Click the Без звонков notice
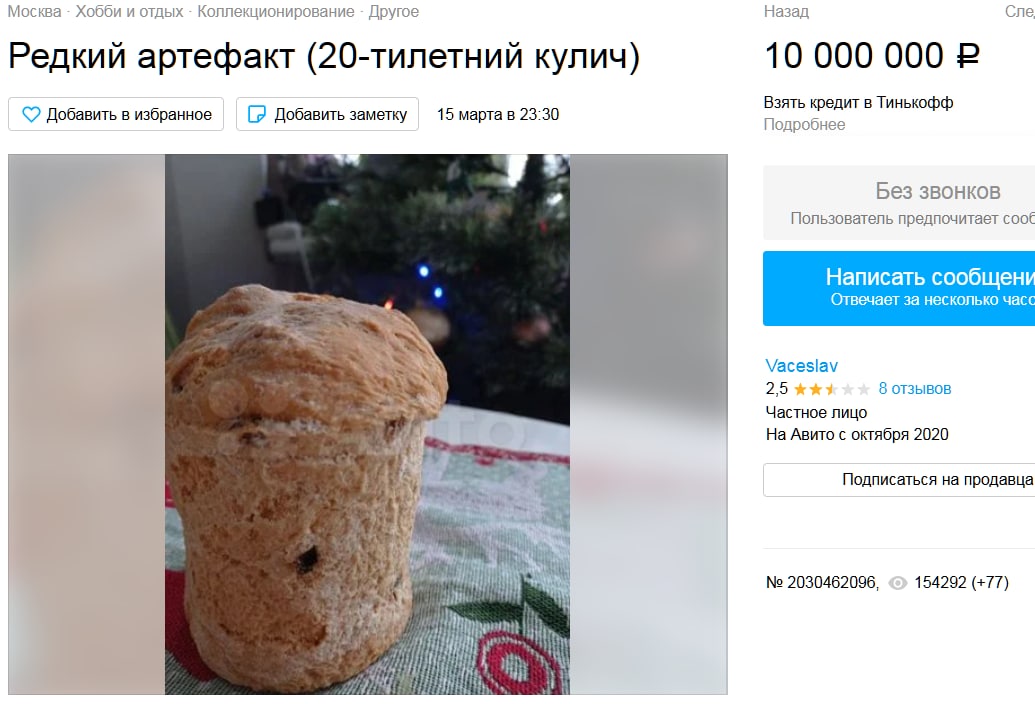Screen dimensions: 1035x704 point(899,203)
